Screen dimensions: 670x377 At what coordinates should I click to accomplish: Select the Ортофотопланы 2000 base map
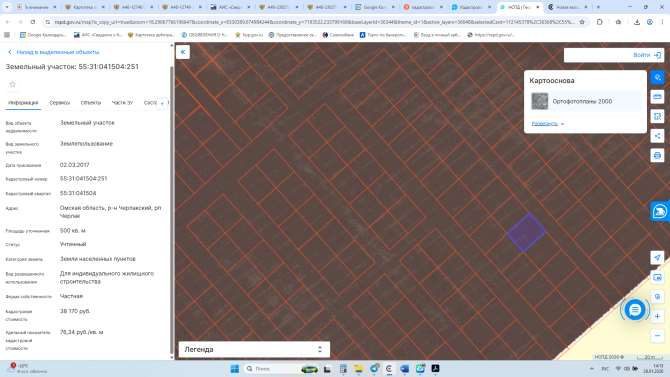point(585,101)
